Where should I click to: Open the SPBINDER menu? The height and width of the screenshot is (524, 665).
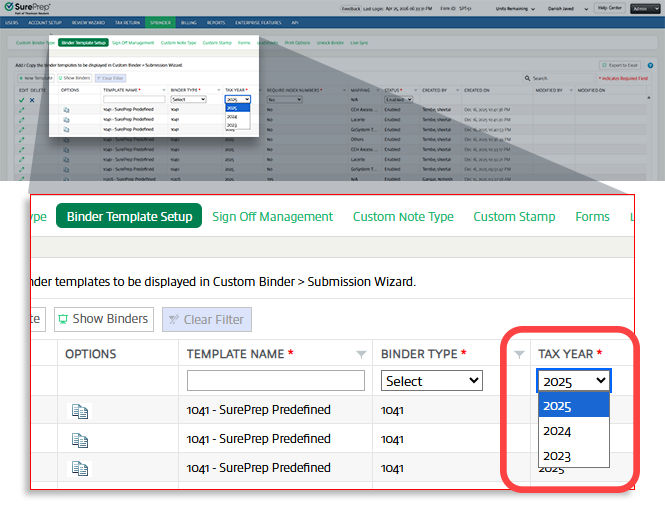coord(160,22)
